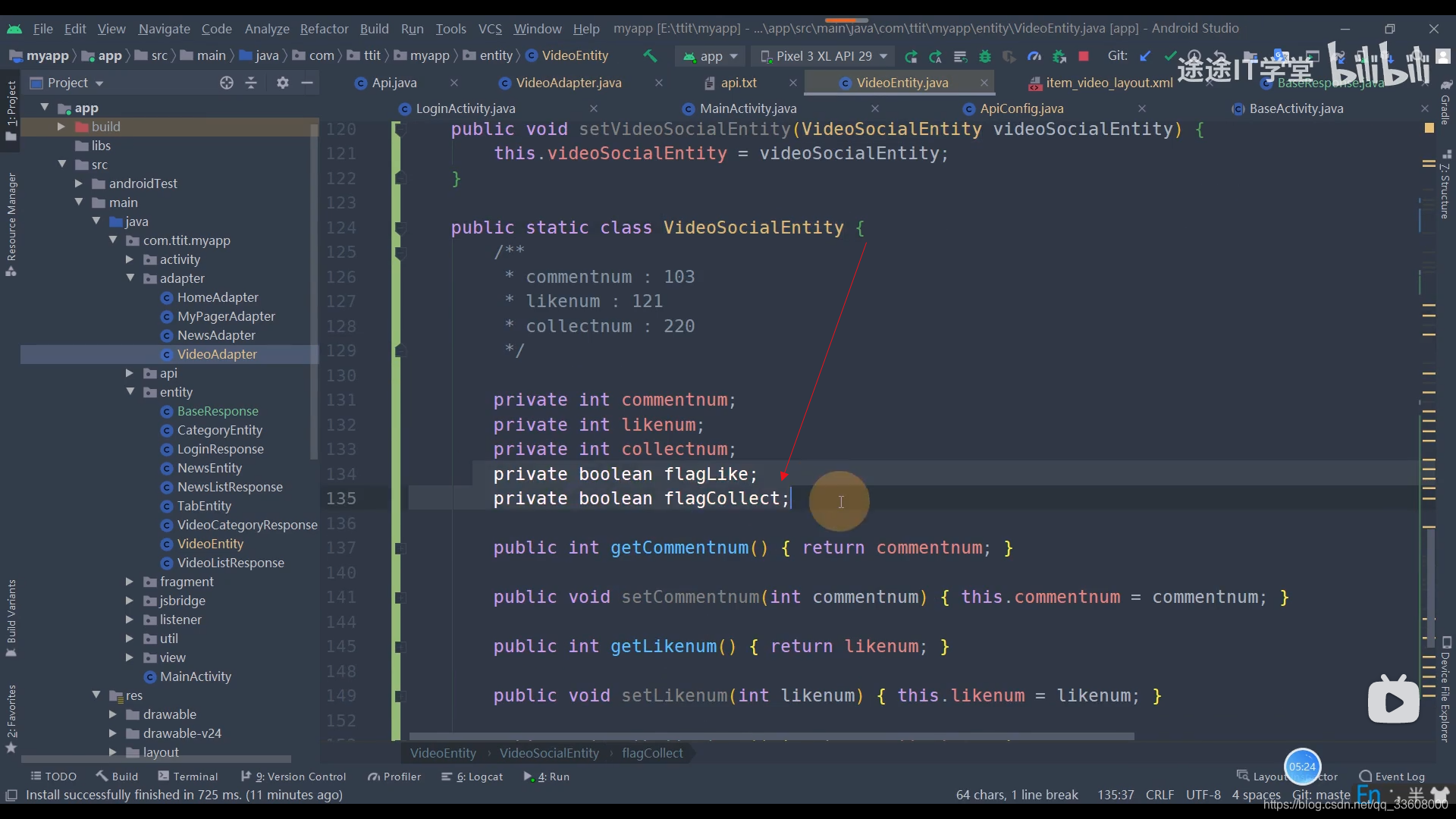
Task: Click Select Opened File target icon
Action: point(226,83)
